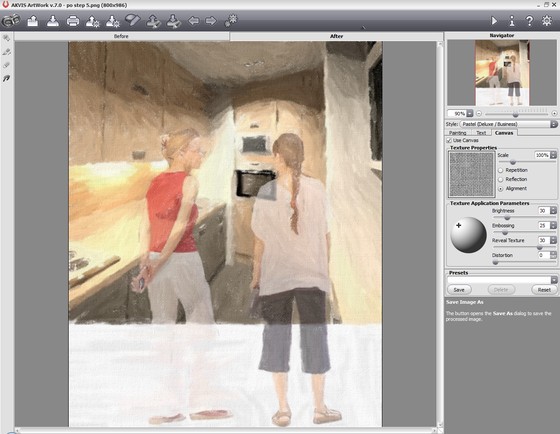560x434 pixels.
Task: Click the Print image icon
Action: point(73,21)
